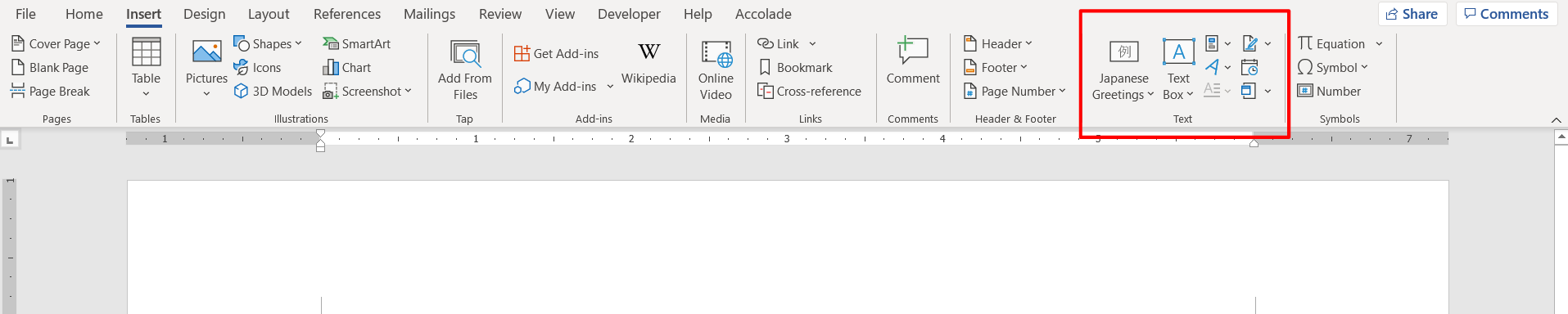Open the Table grid icon

click(x=146, y=52)
